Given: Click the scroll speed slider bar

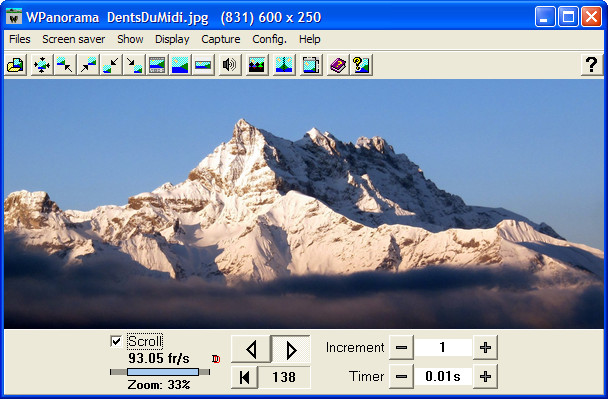Looking at the screenshot, I should pyautogui.click(x=160, y=372).
